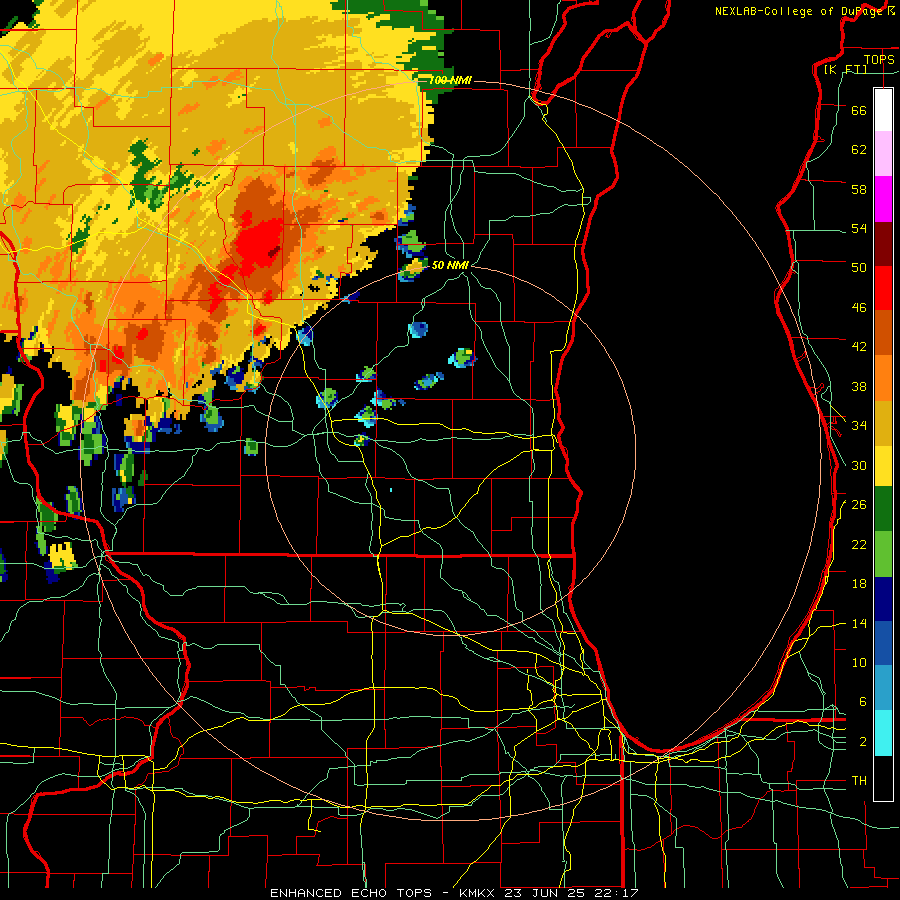Click legend value 10
Image resolution: width=900 pixels, height=900 pixels.
point(859,662)
